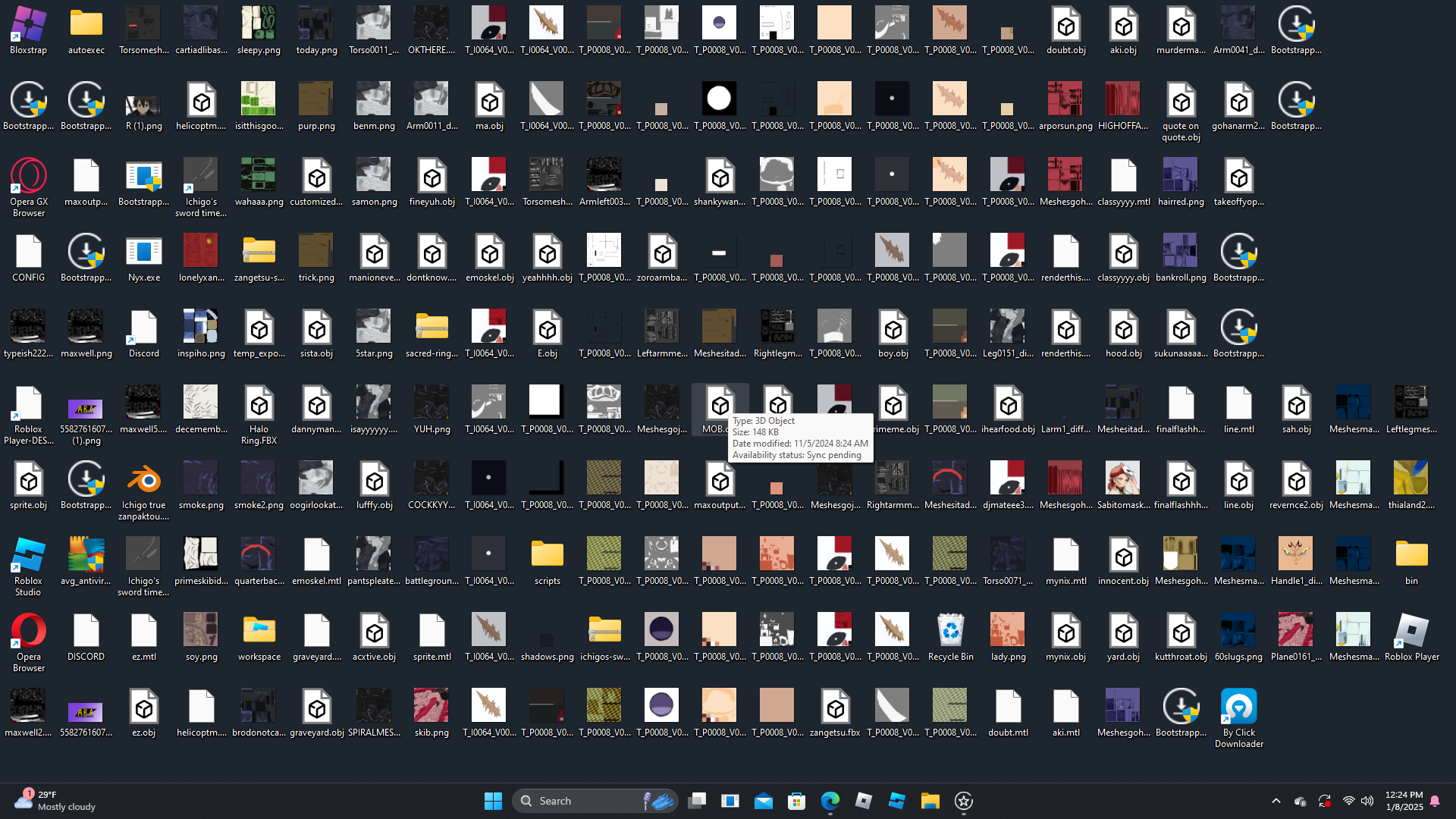1456x819 pixels.
Task: Open the clock and date panel
Action: [x=1404, y=801]
